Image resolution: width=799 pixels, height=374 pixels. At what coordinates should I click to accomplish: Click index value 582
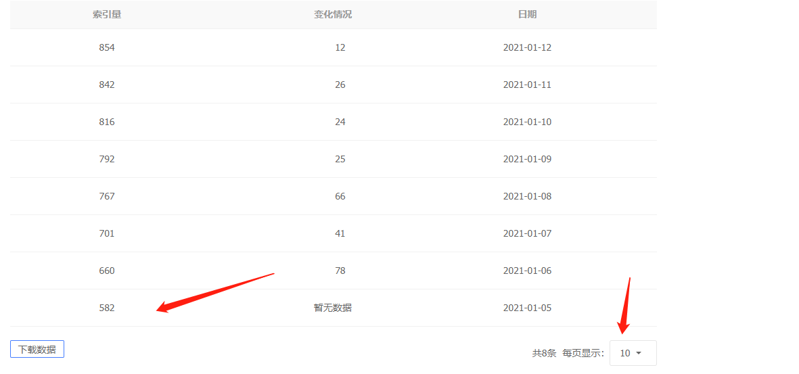point(107,308)
